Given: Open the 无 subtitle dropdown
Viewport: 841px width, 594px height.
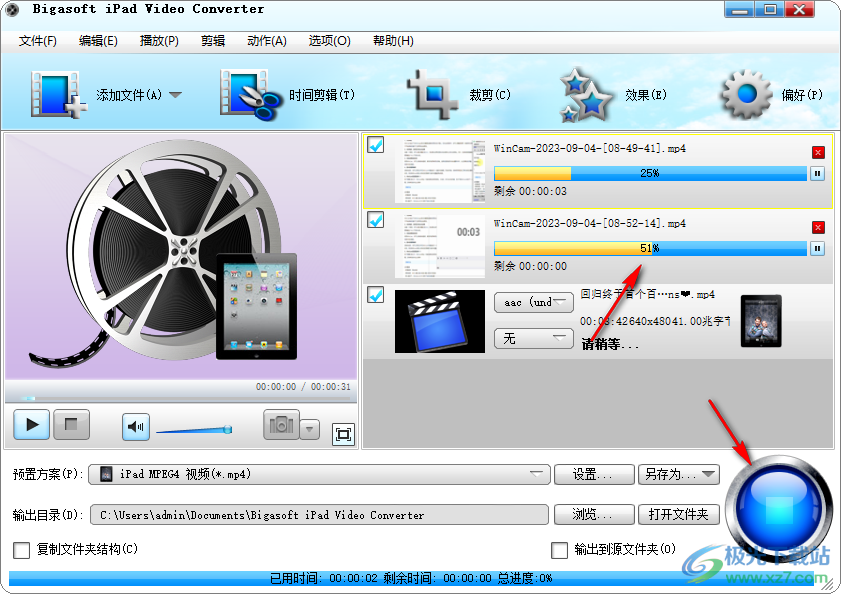Looking at the screenshot, I should 534,339.
